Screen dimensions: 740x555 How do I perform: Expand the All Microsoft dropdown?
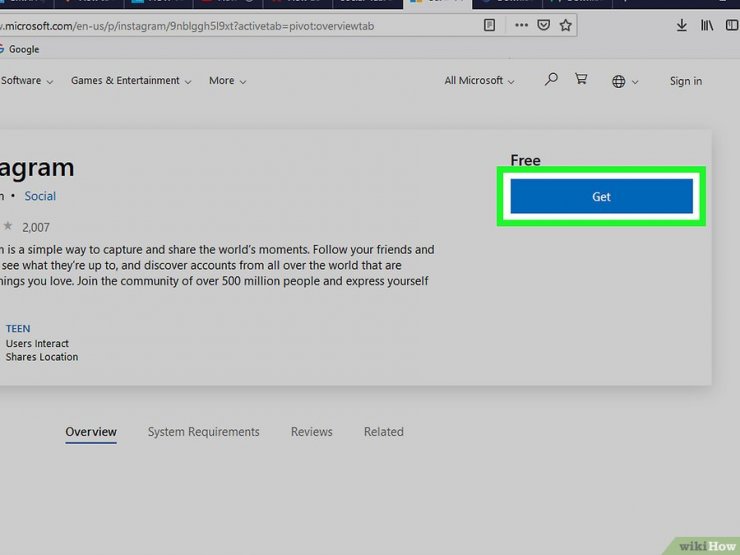coord(479,81)
